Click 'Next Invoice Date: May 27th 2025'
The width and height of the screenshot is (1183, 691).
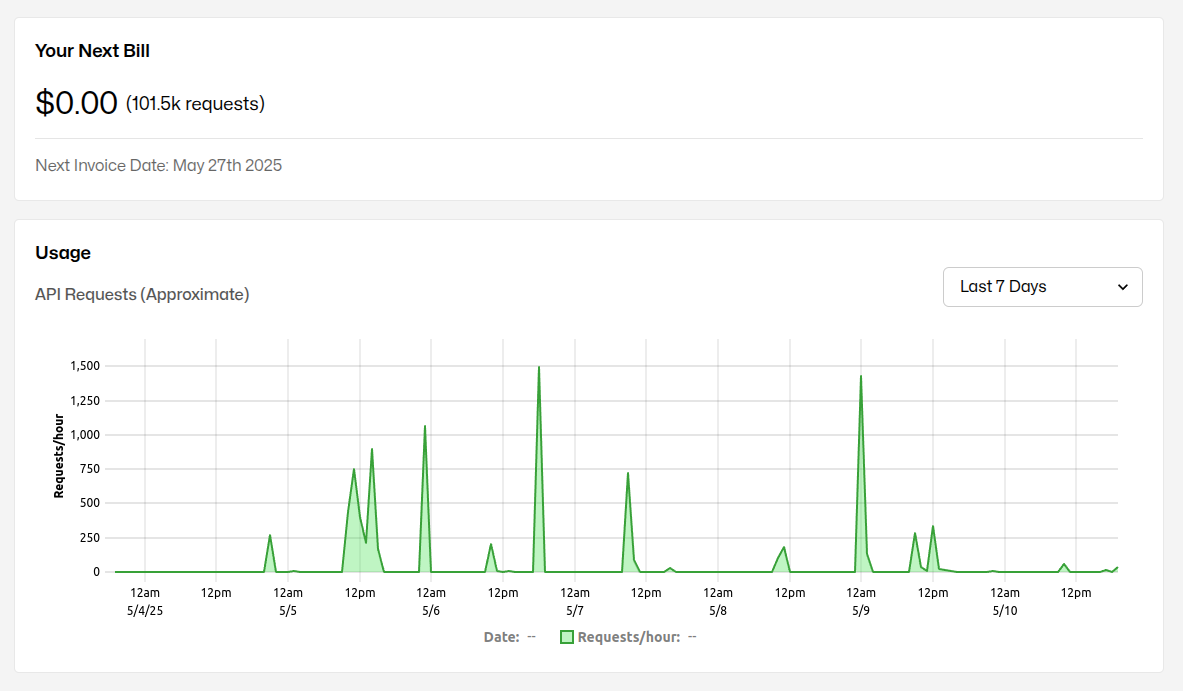click(x=158, y=165)
